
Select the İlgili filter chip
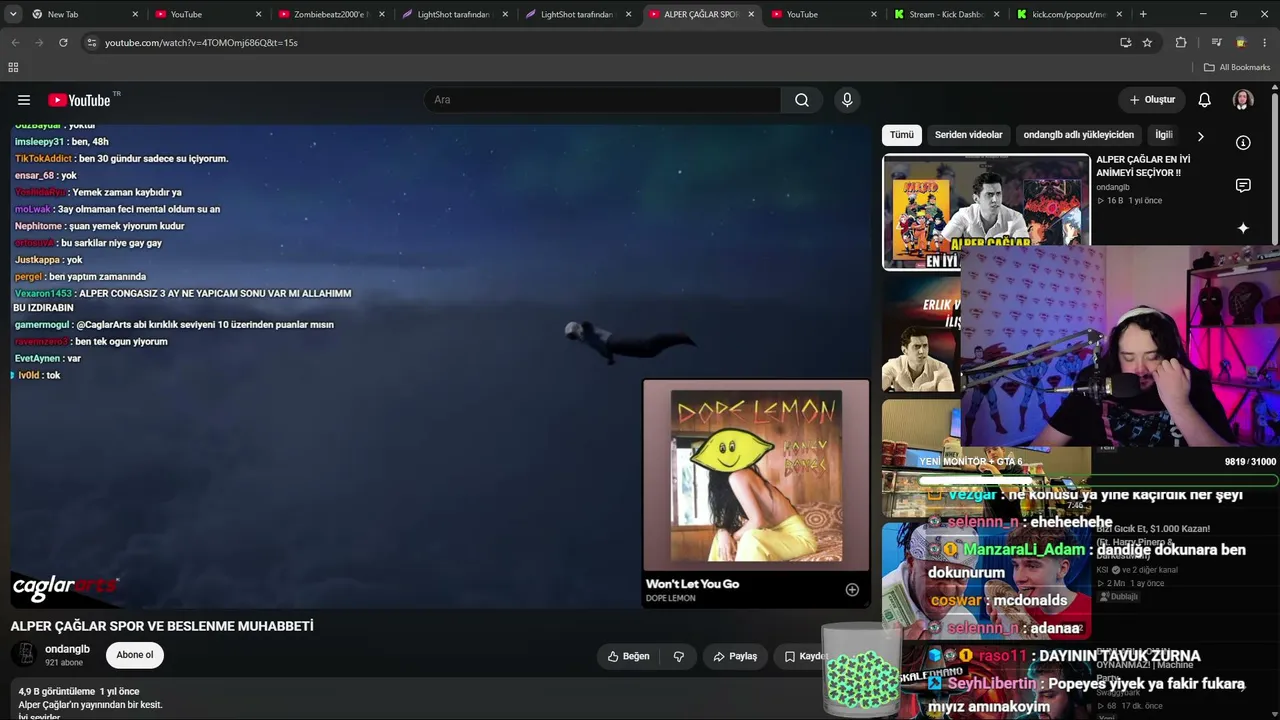pos(1164,135)
